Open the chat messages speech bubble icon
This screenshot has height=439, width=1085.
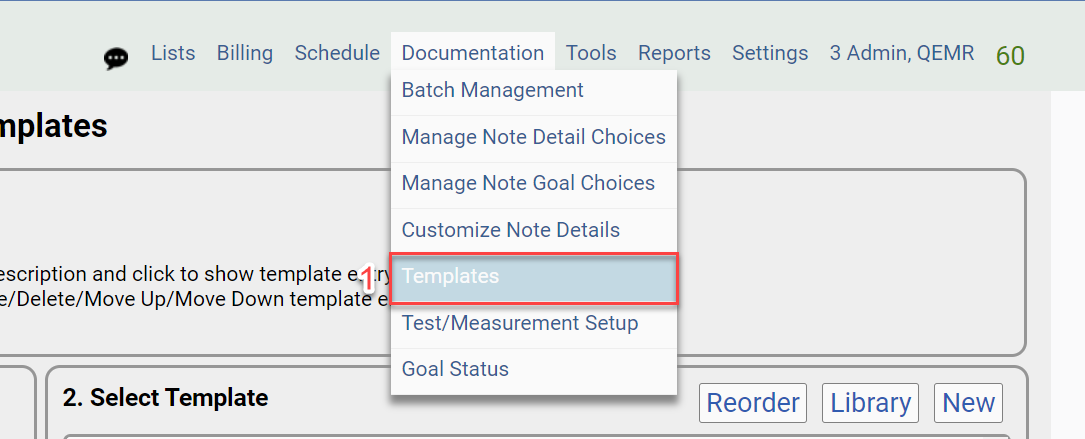(116, 58)
